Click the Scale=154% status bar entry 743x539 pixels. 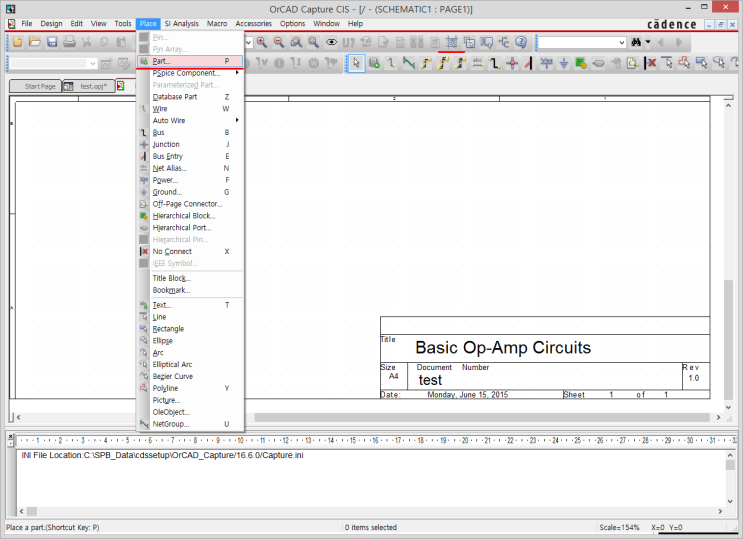(x=619, y=527)
